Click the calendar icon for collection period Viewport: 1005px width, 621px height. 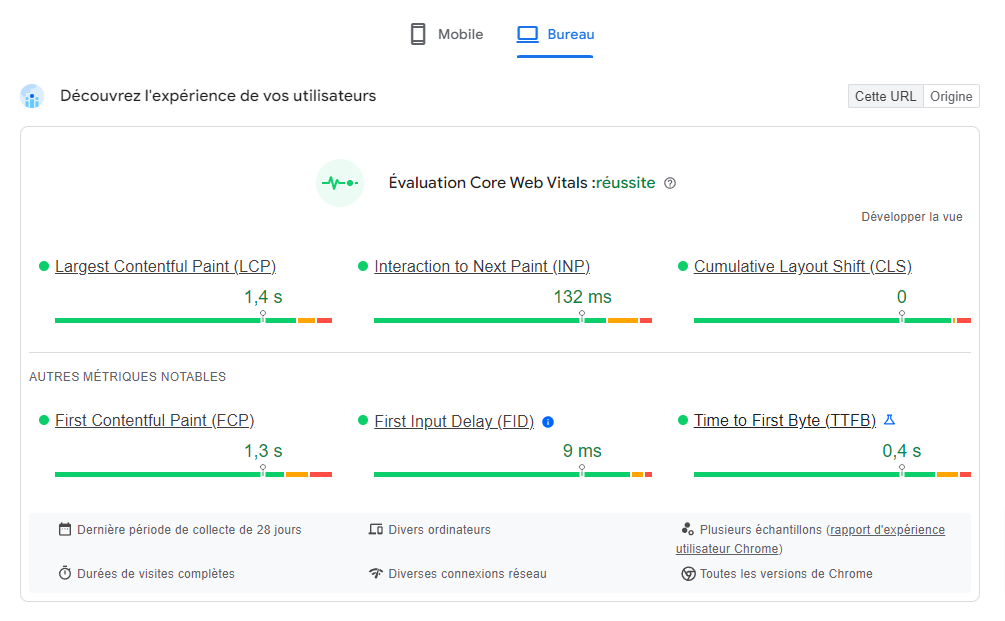(x=65, y=530)
